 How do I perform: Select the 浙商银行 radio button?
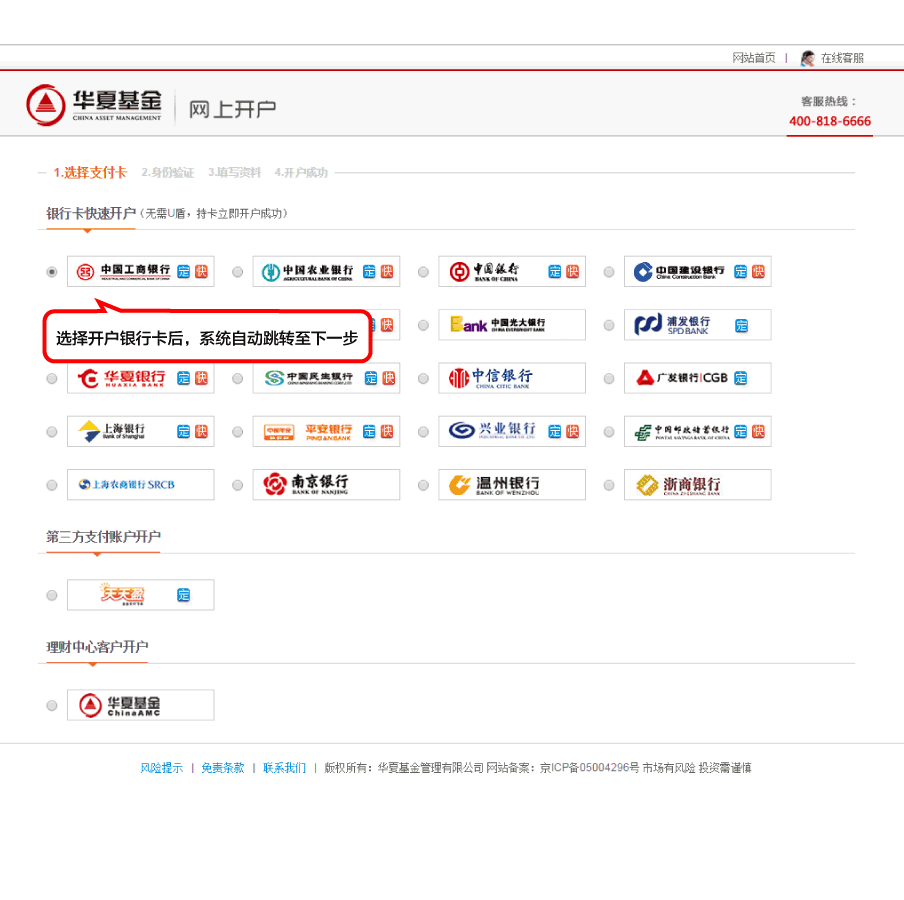tap(609, 485)
